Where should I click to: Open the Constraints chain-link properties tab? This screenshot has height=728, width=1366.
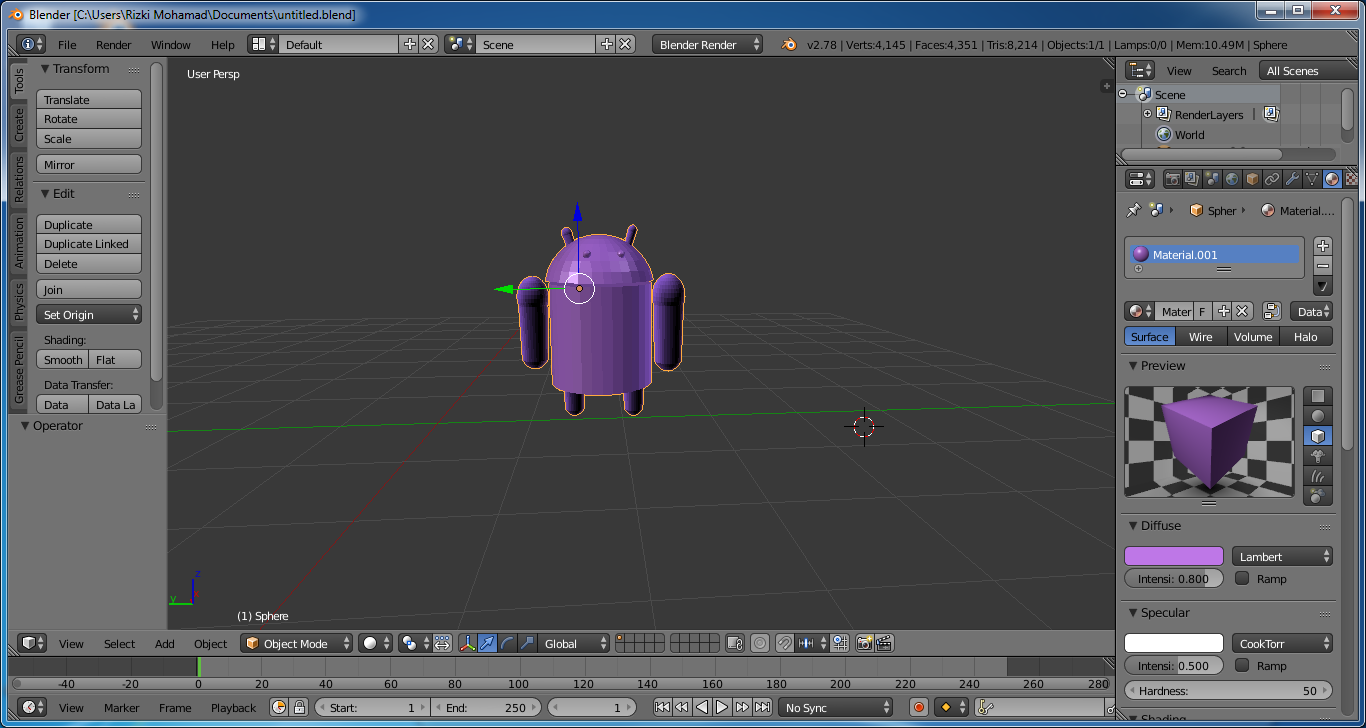click(x=1272, y=179)
